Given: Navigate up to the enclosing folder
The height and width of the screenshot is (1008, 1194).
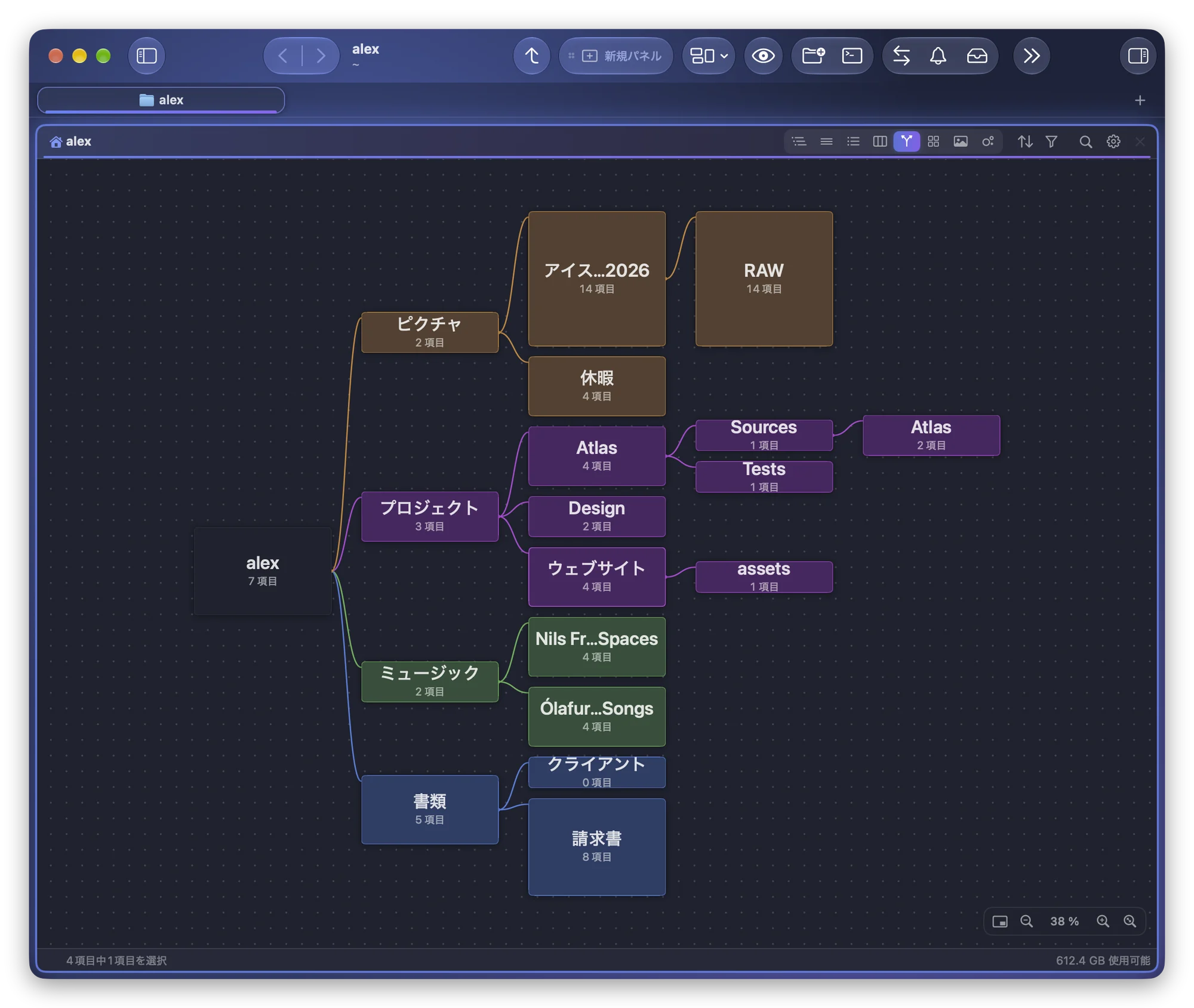Looking at the screenshot, I should 531,56.
